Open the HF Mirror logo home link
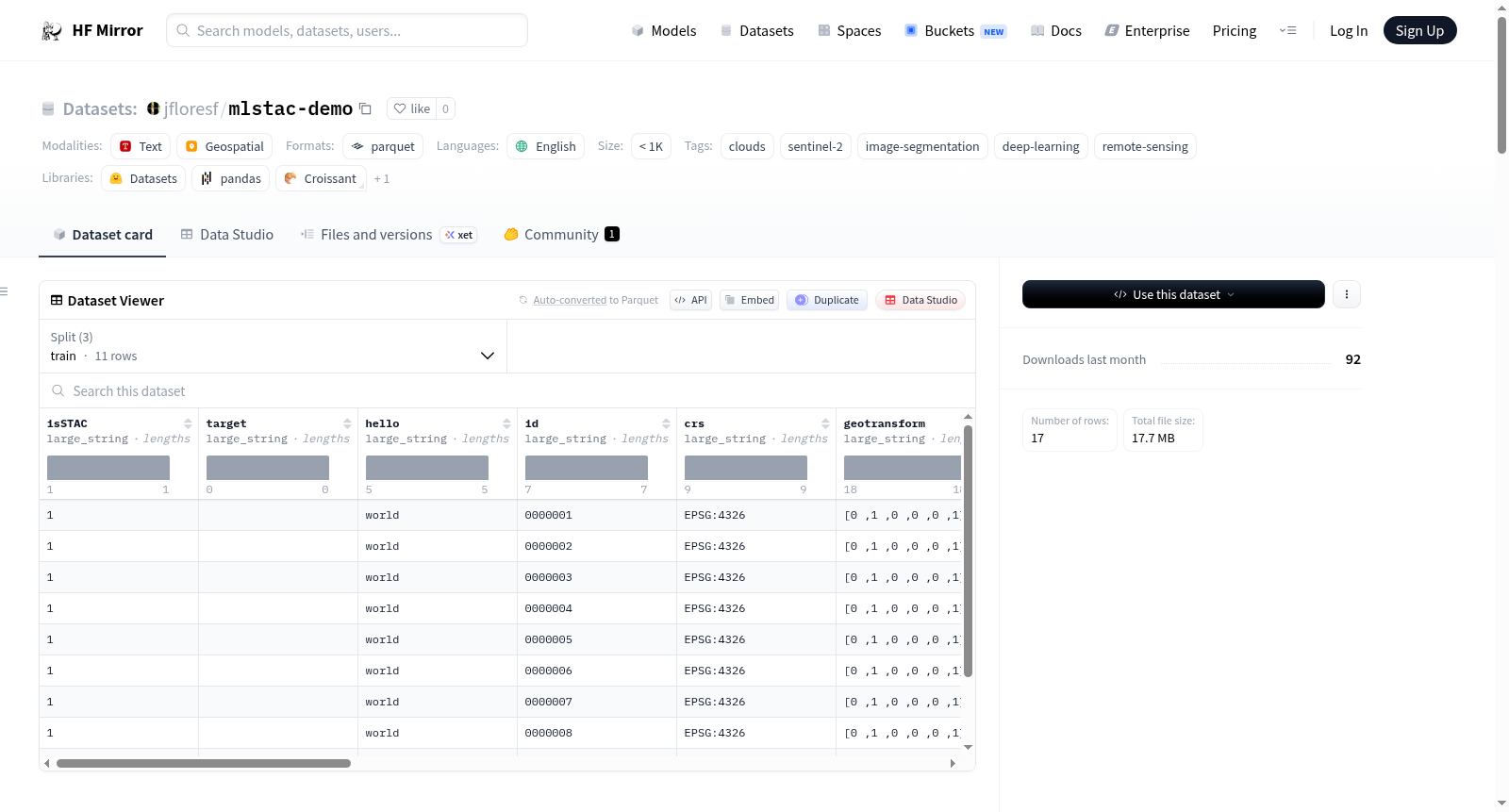Image resolution: width=1509 pixels, height=812 pixels. (91, 30)
